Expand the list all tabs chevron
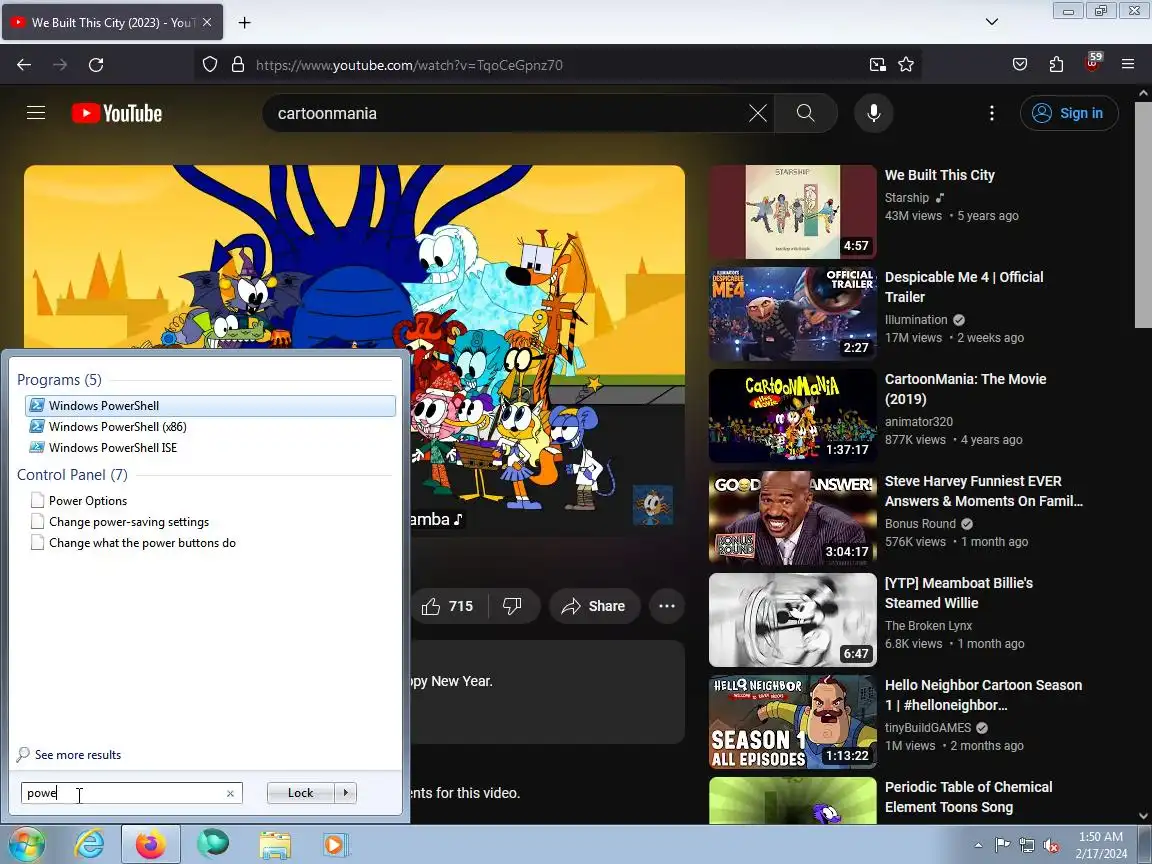1152x864 pixels. point(992,22)
